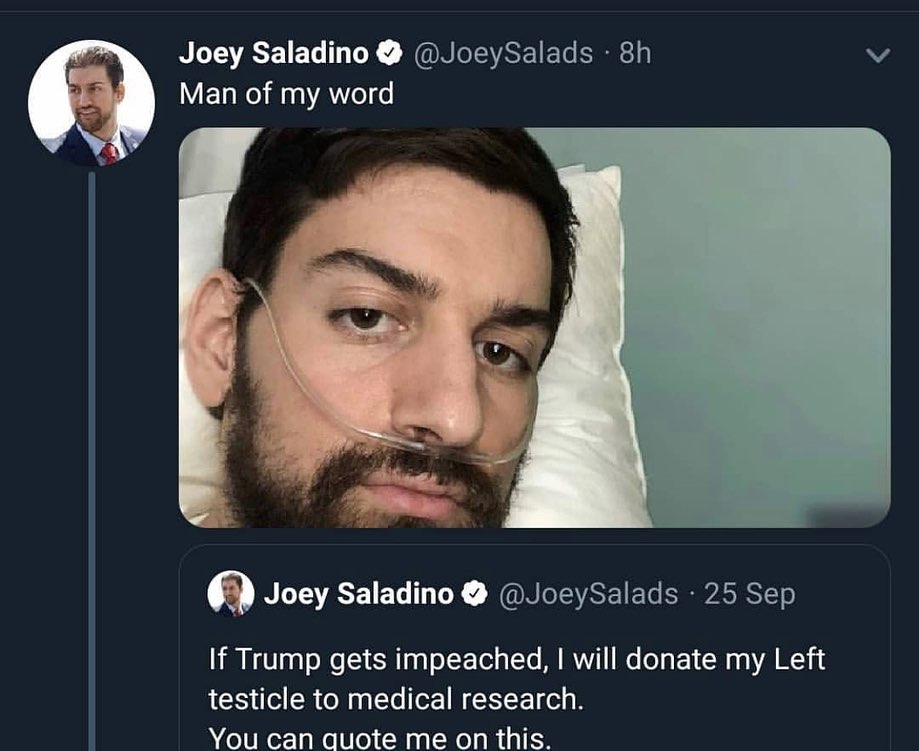
Task: Click the "If Trump gets impeached" quoted text line
Action: click(517, 660)
